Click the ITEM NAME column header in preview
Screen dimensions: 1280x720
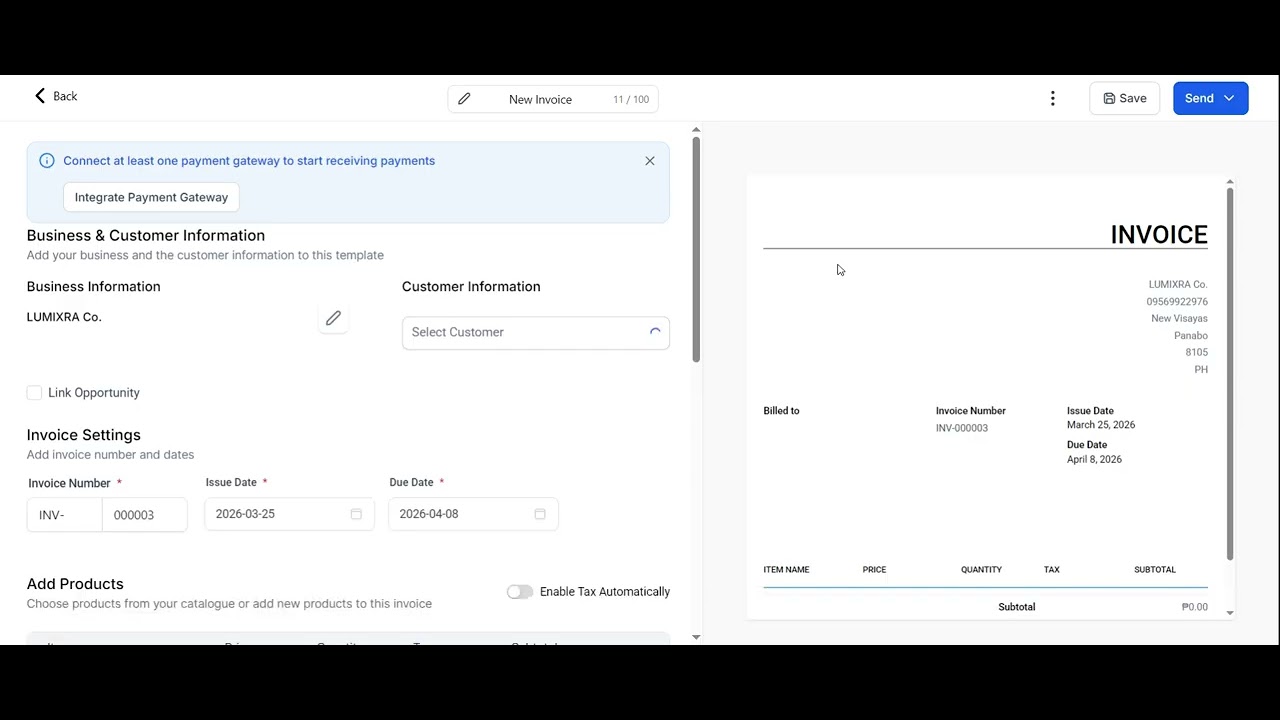pyautogui.click(x=786, y=570)
